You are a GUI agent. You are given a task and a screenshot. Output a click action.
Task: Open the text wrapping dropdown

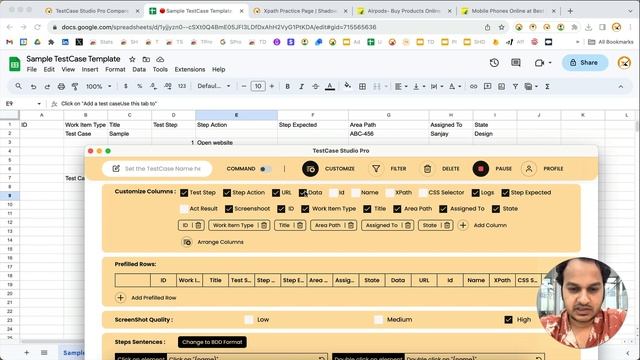pos(437,87)
